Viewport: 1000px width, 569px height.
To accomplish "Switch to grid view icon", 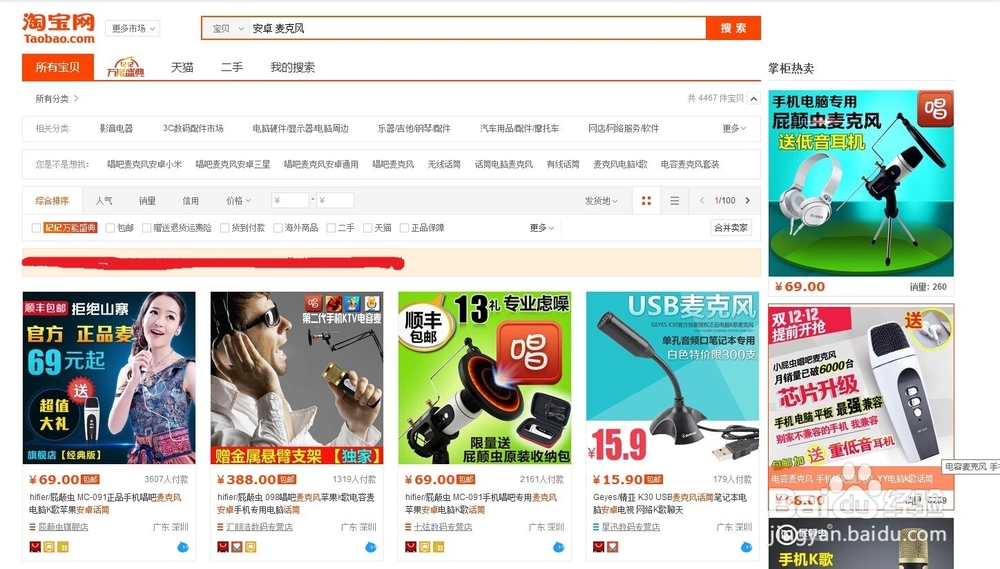I will pos(646,201).
